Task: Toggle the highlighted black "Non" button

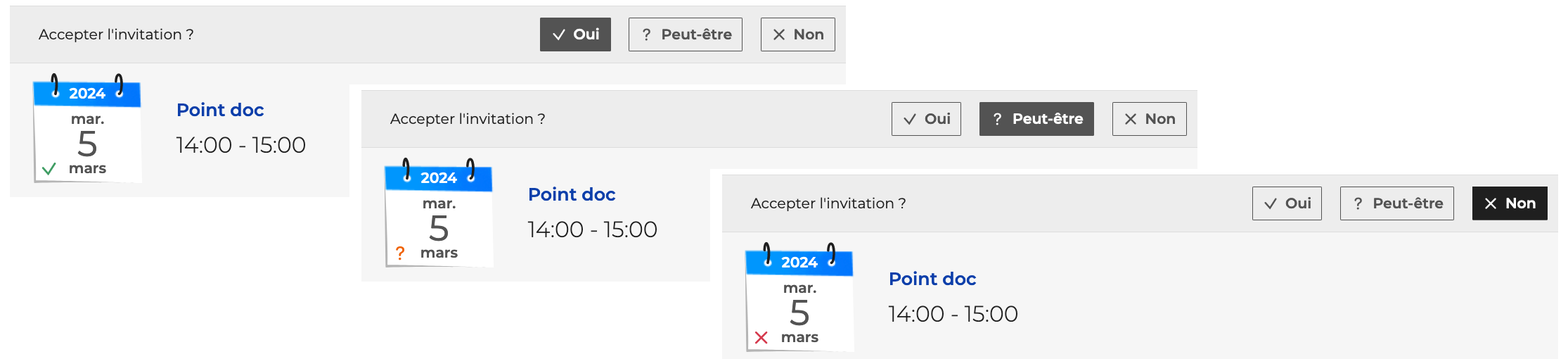Action: (x=1510, y=203)
